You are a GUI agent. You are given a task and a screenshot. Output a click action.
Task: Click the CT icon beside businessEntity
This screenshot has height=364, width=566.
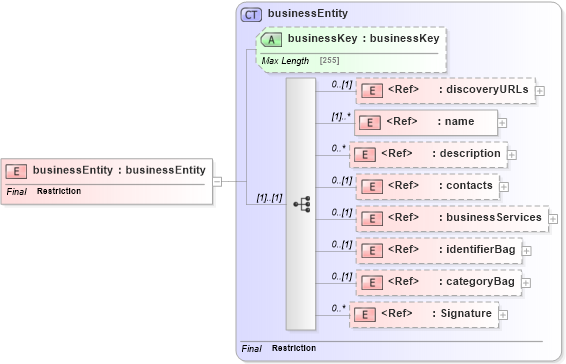[251, 15]
